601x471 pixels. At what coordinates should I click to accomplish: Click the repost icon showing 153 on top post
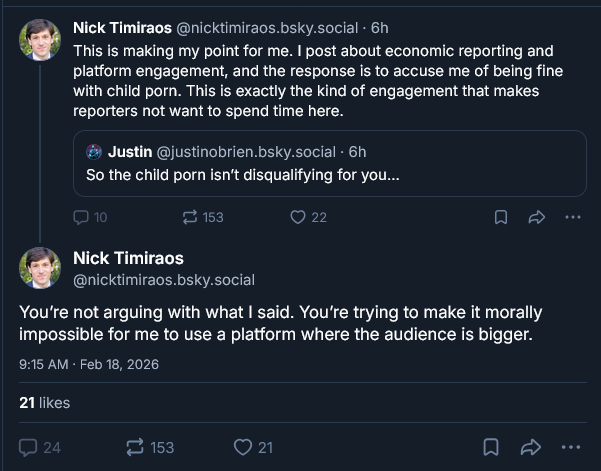[x=187, y=217]
